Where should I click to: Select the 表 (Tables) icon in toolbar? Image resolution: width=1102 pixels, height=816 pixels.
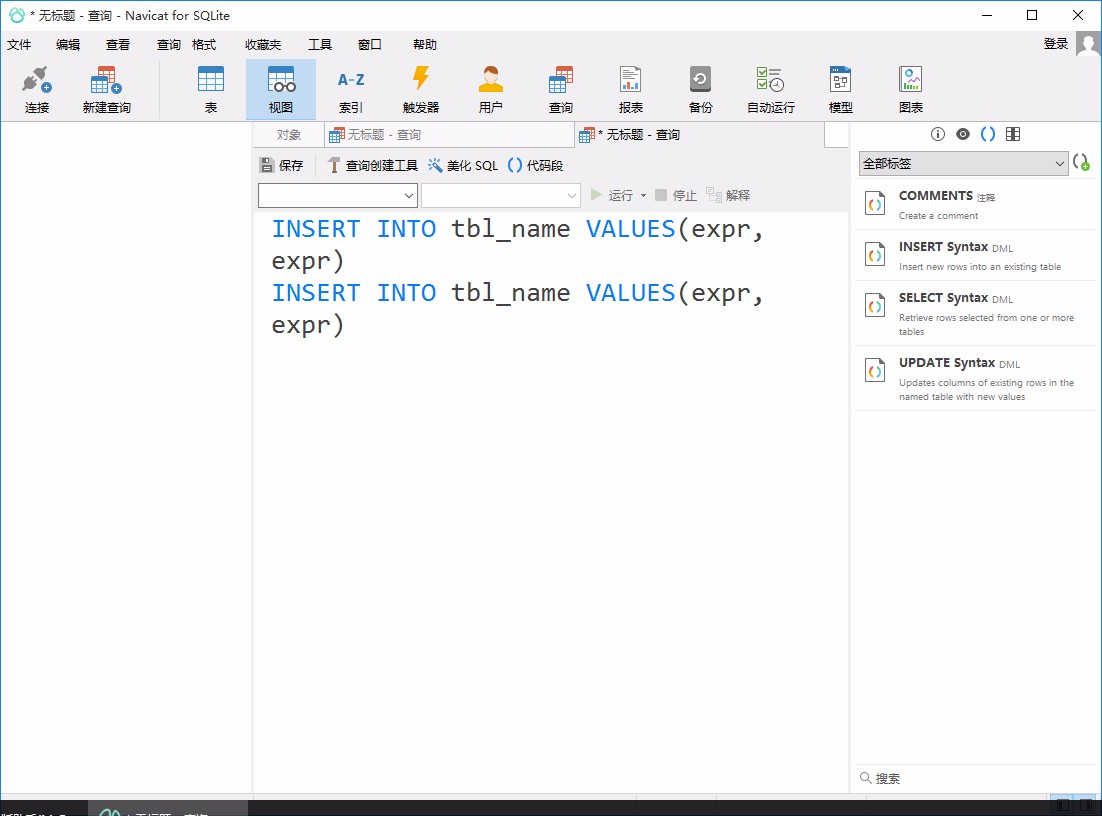(211, 88)
